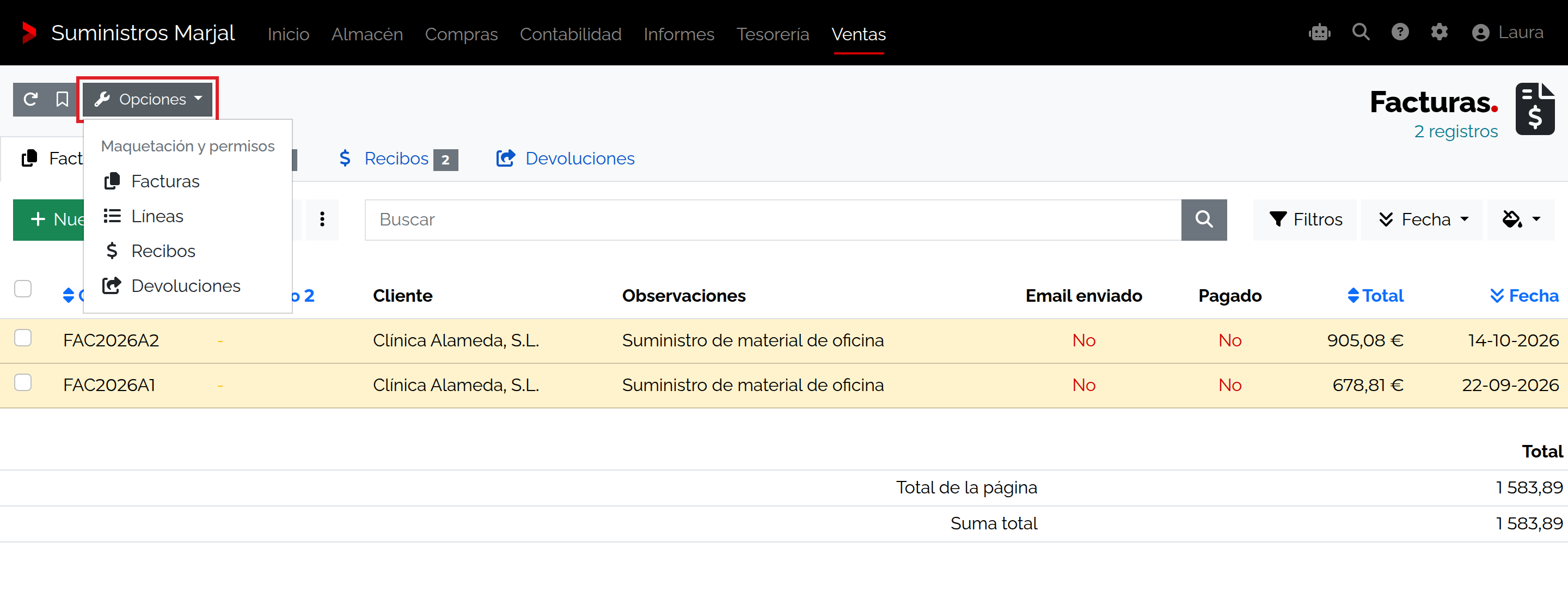The image size is (1568, 610).
Task: Check the FAC2026A2 row checkbox
Action: [23, 338]
